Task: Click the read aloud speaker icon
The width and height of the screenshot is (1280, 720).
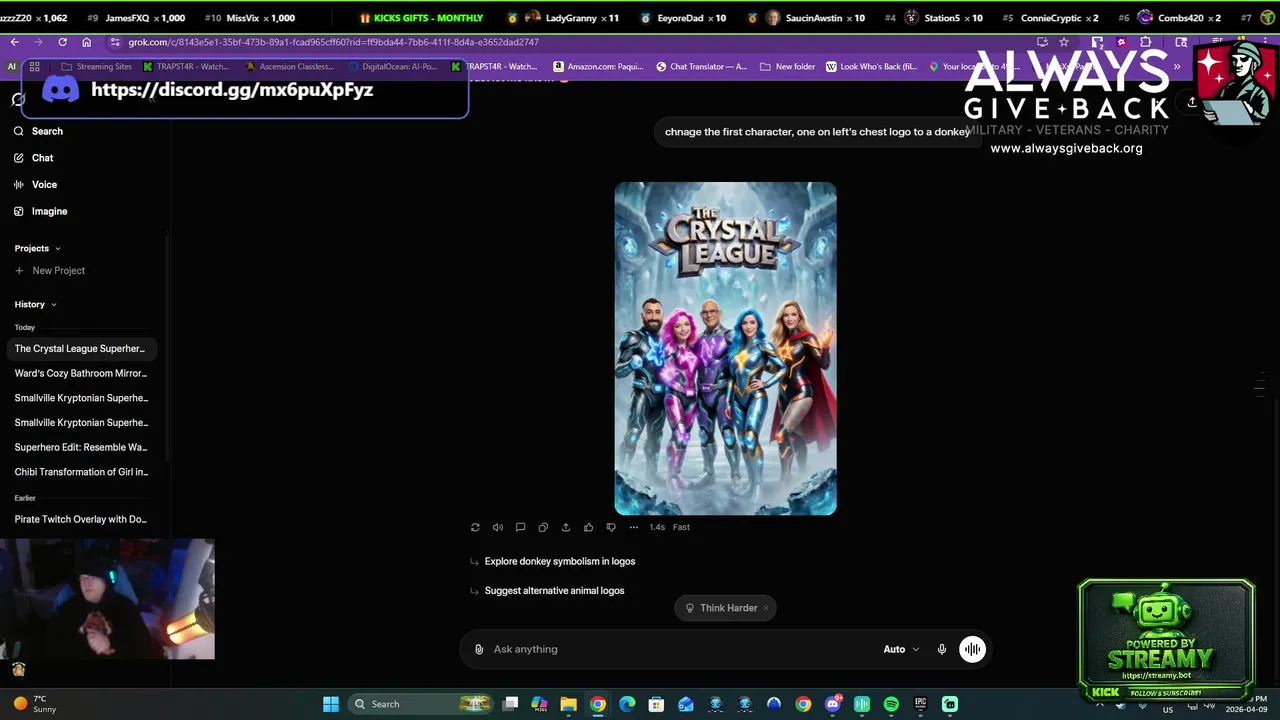Action: (498, 527)
